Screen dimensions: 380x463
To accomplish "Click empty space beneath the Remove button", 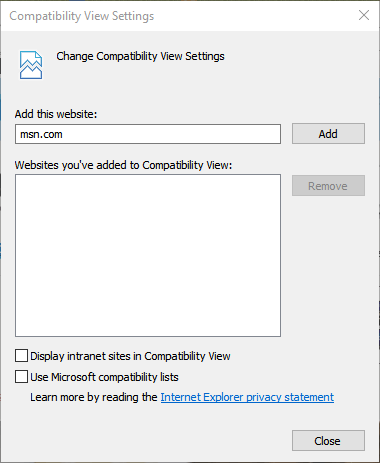I will (x=328, y=267).
